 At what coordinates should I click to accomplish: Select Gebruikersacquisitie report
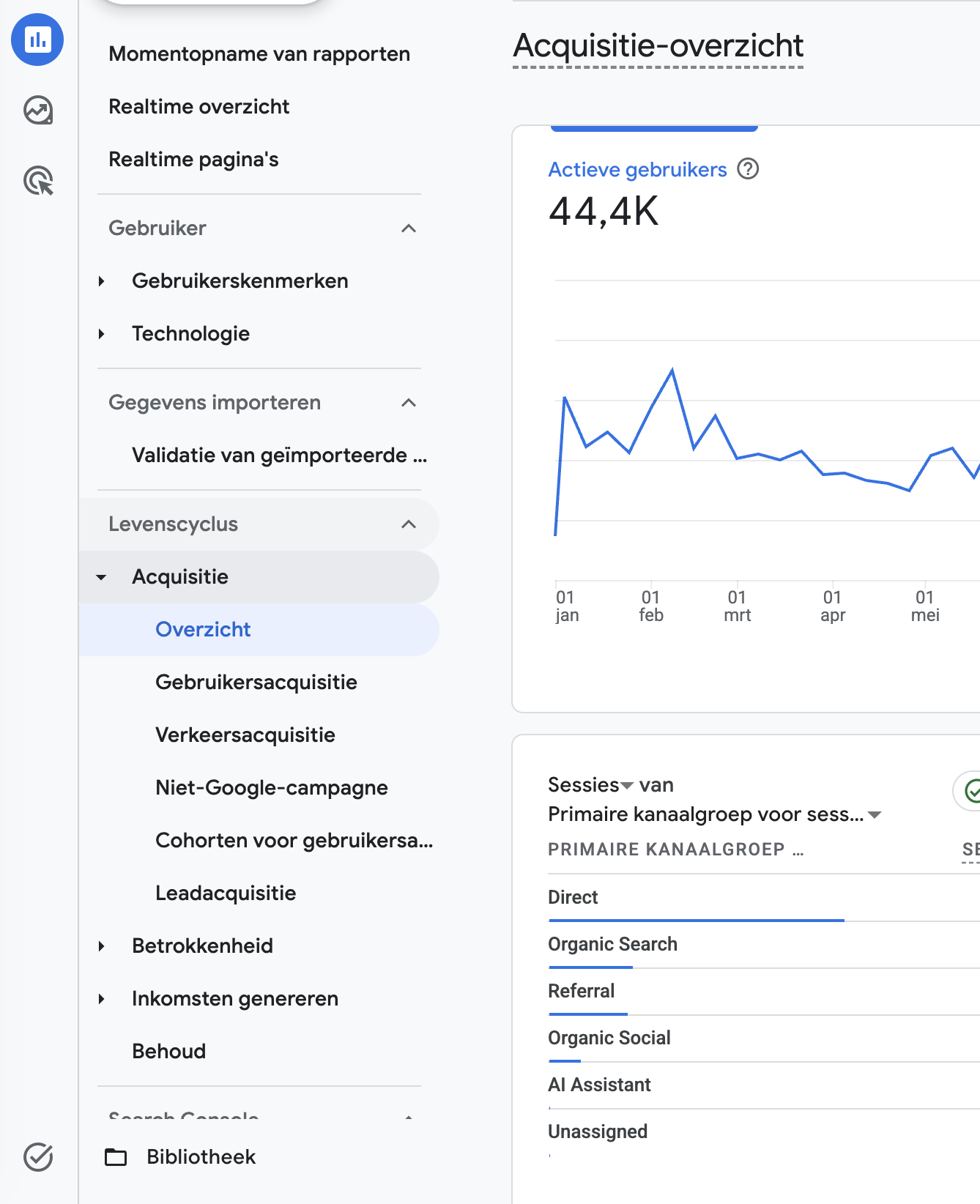pos(256,683)
